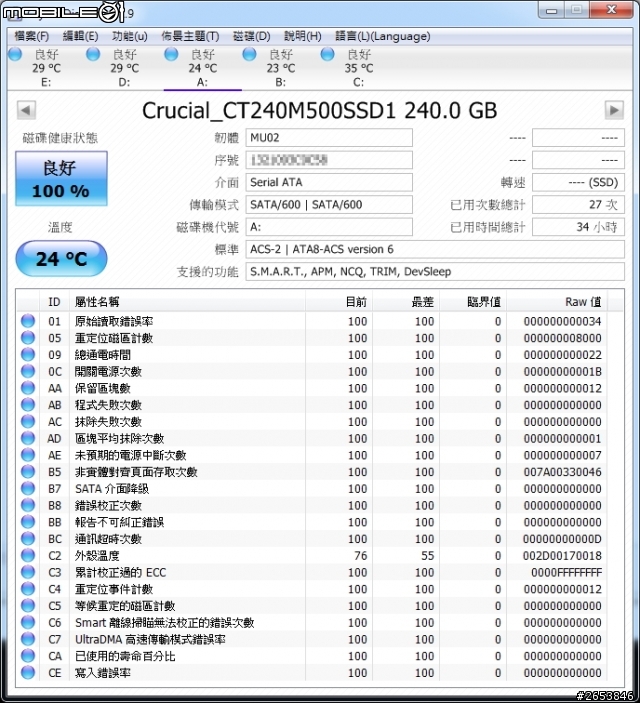The height and width of the screenshot is (704, 640).
Task: Click raw value 007A00330046
Action: point(562,472)
